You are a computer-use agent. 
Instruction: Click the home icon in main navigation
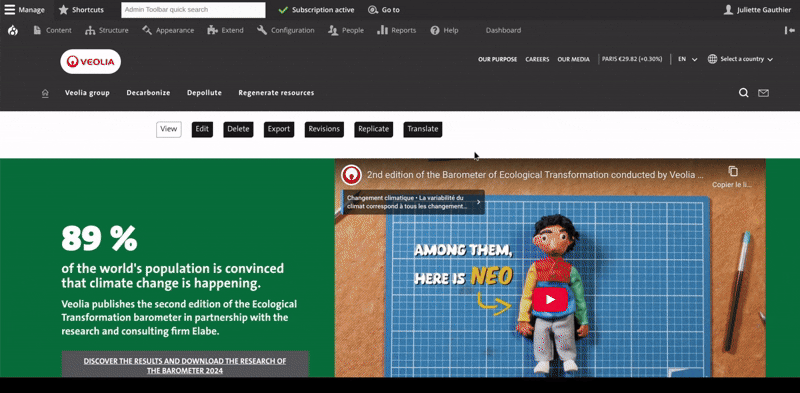45,93
